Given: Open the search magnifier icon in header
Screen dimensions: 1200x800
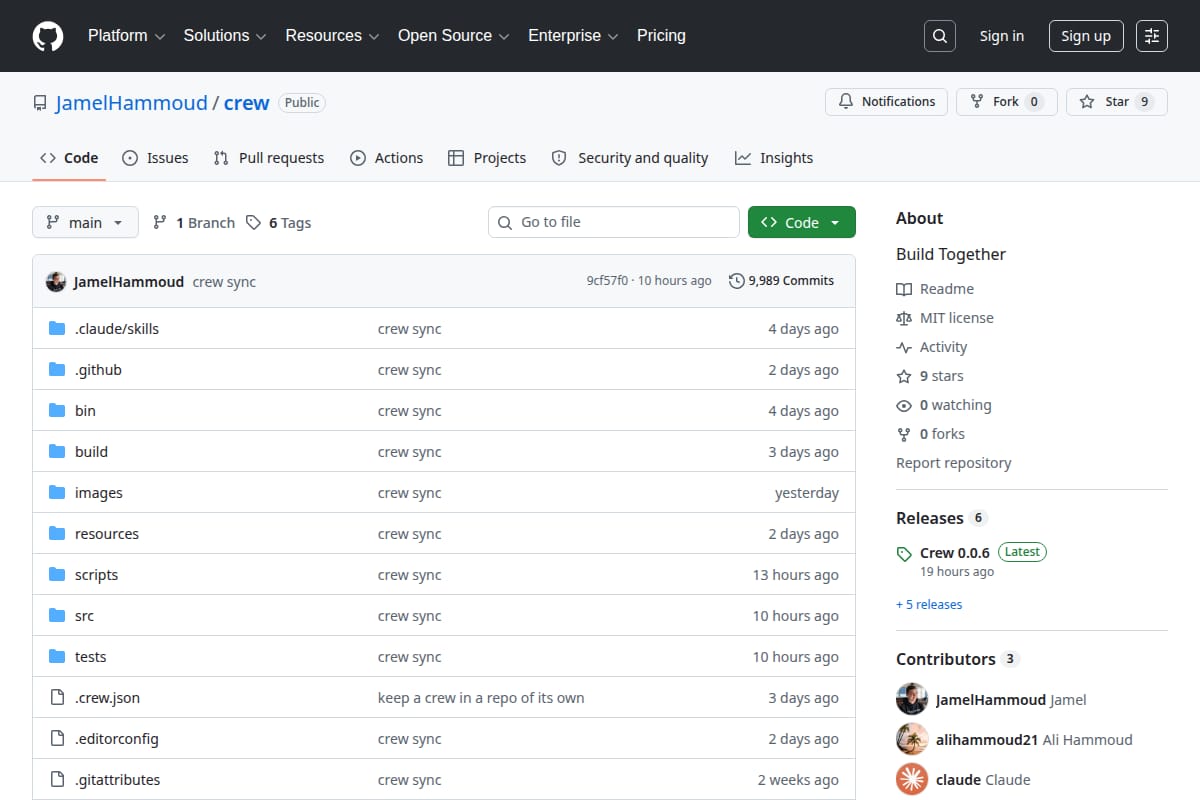Looking at the screenshot, I should (x=939, y=36).
